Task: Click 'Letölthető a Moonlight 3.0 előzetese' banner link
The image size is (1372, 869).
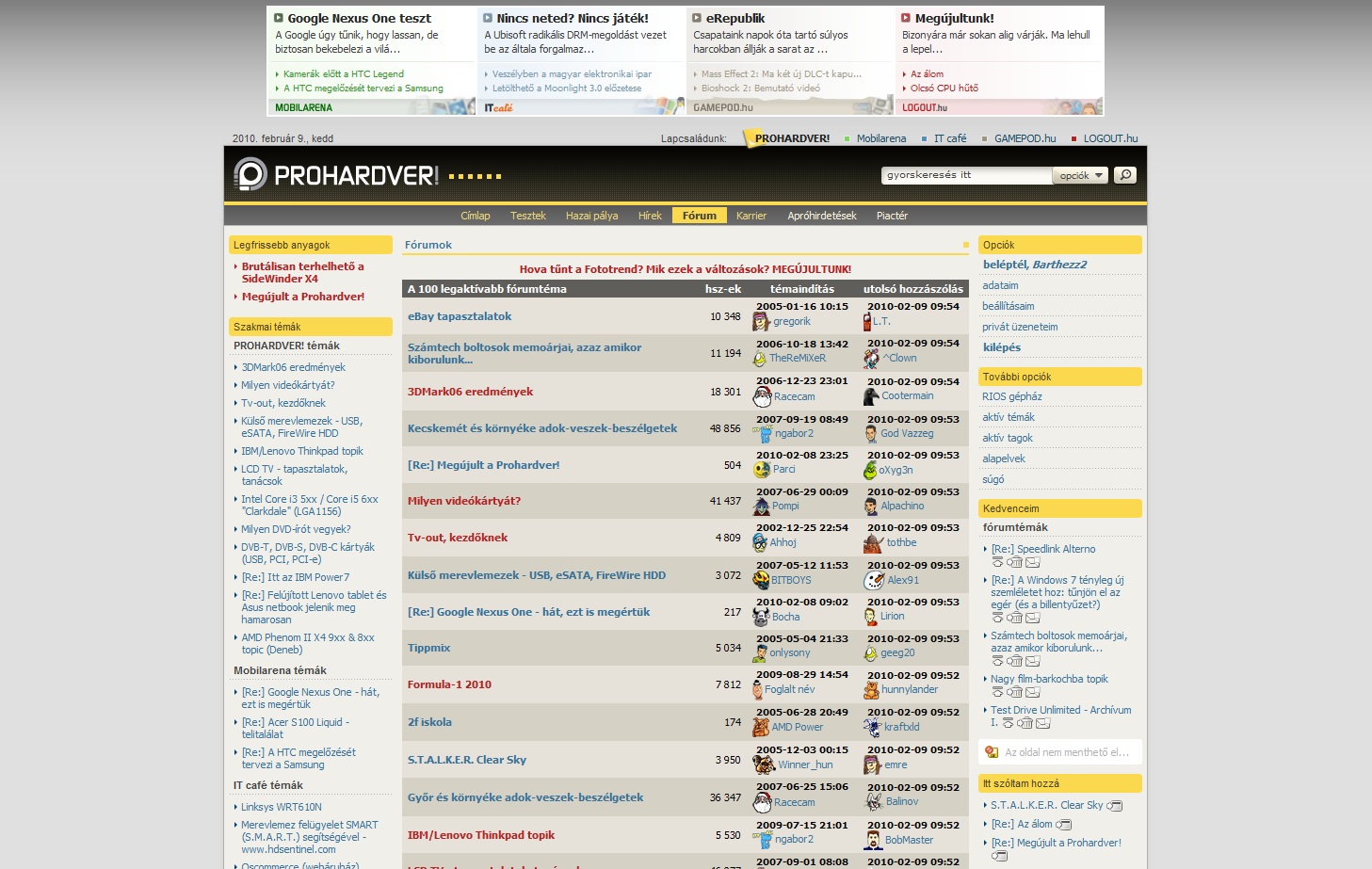Action: pyautogui.click(x=567, y=89)
